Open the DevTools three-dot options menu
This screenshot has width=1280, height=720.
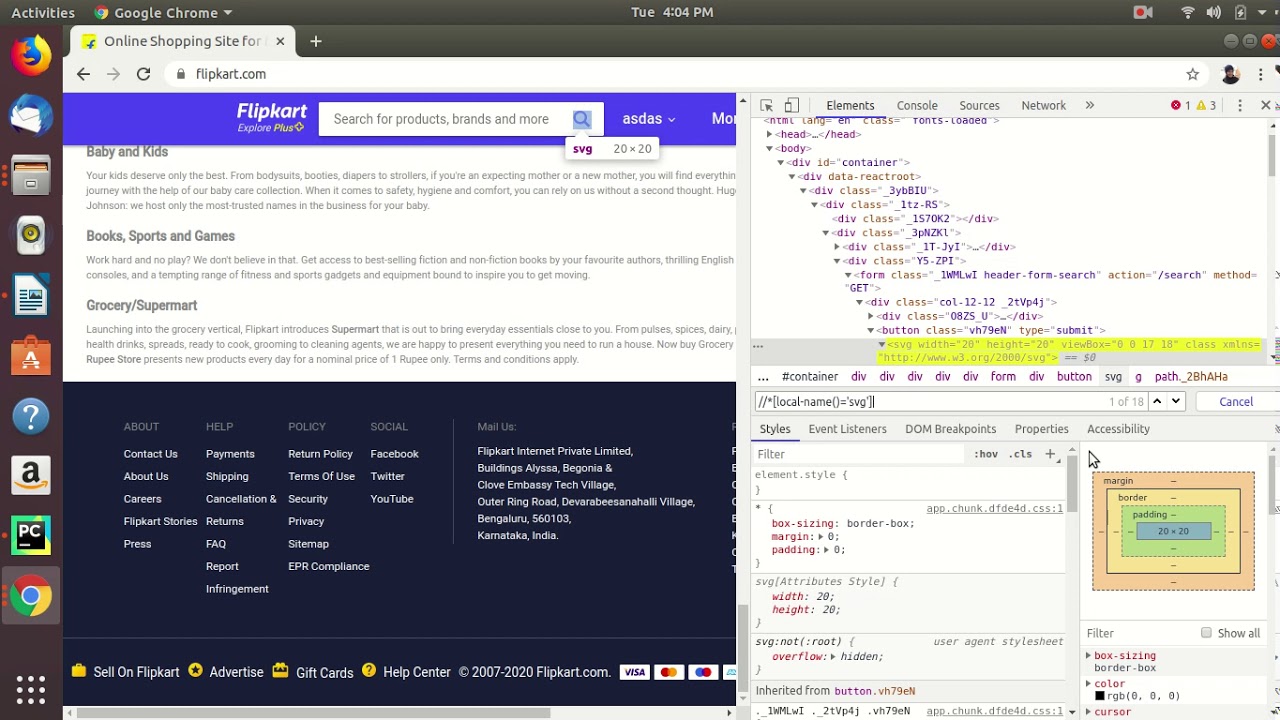point(1240,105)
